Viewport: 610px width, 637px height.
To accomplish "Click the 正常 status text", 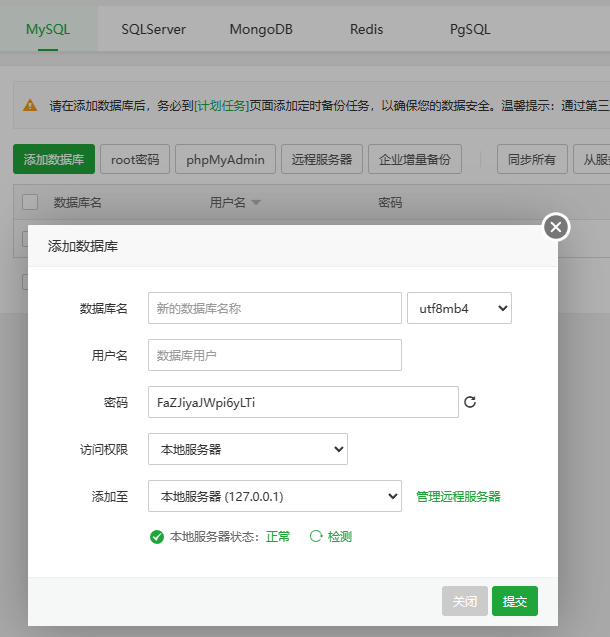I will 278,537.
